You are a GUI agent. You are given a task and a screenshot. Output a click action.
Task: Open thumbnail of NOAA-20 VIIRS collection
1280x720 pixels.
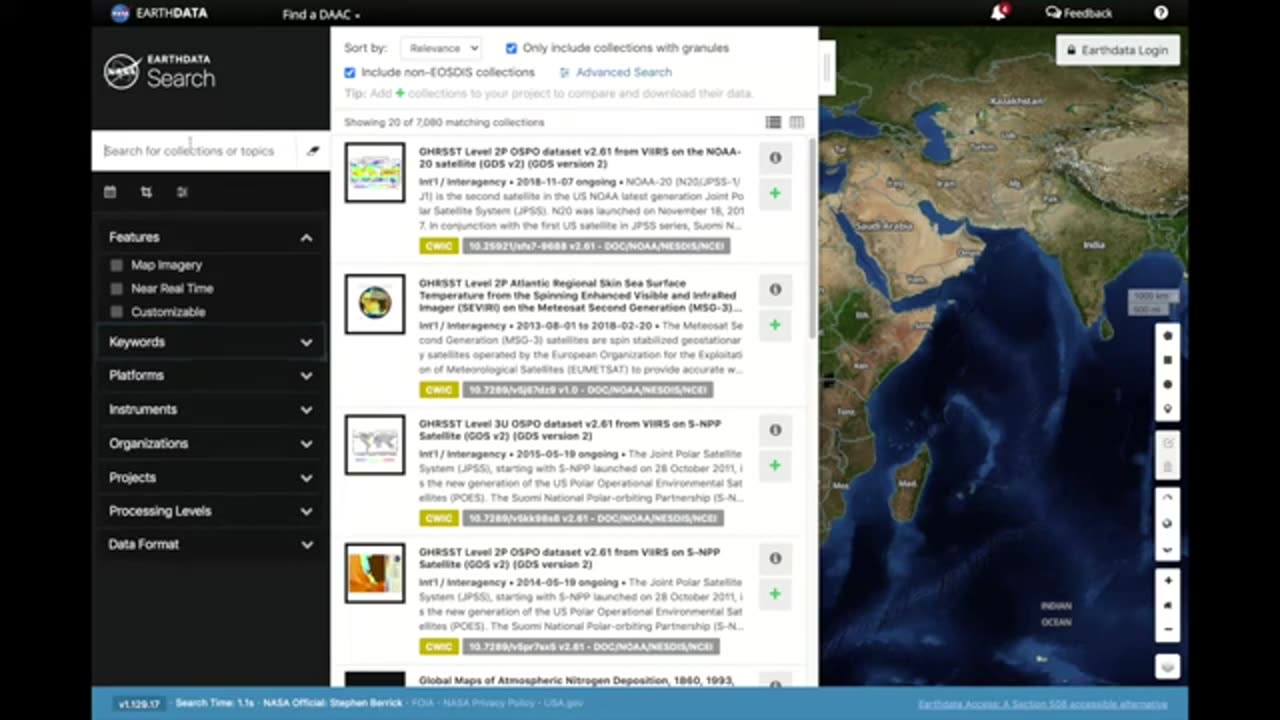click(x=375, y=173)
